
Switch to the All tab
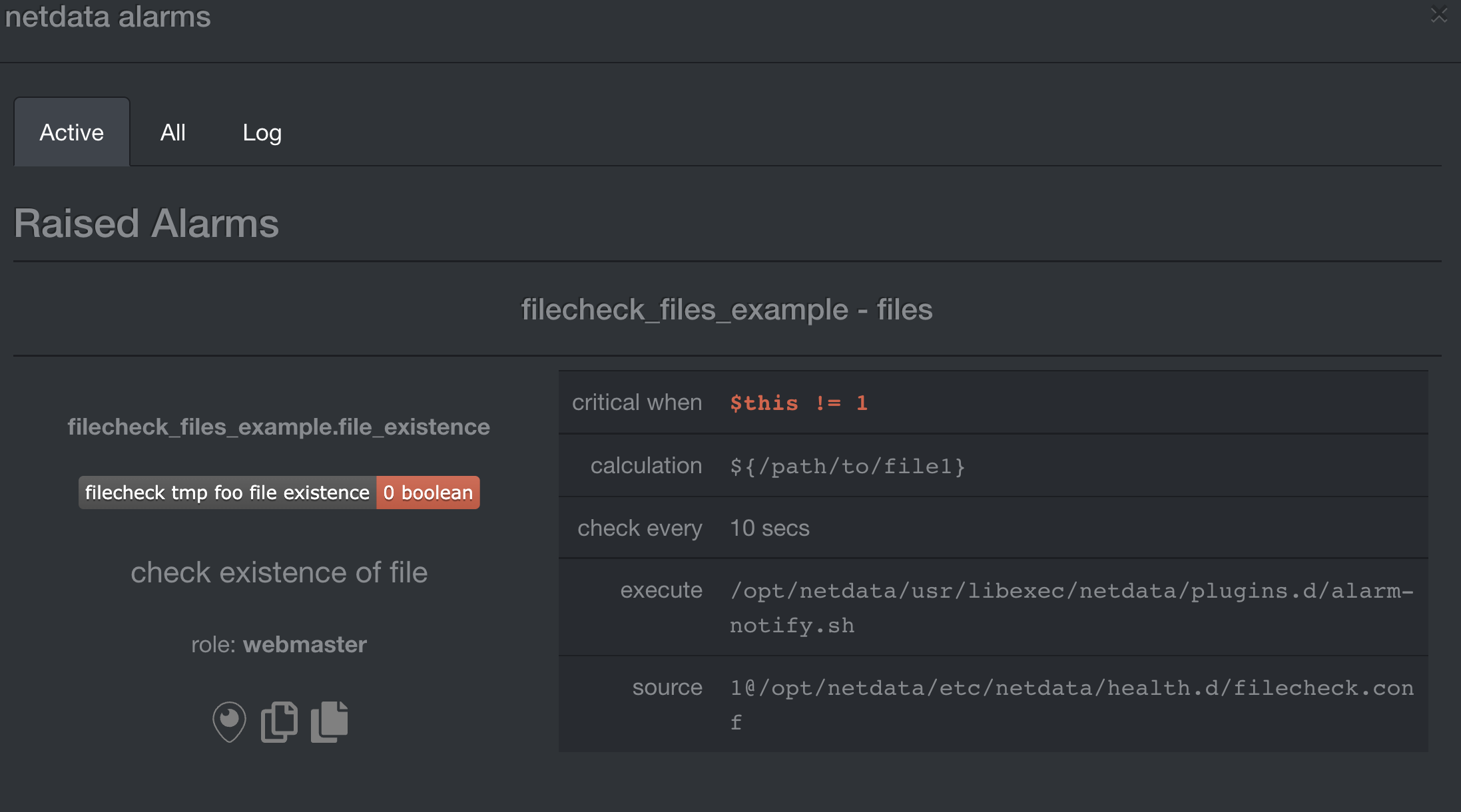point(173,132)
